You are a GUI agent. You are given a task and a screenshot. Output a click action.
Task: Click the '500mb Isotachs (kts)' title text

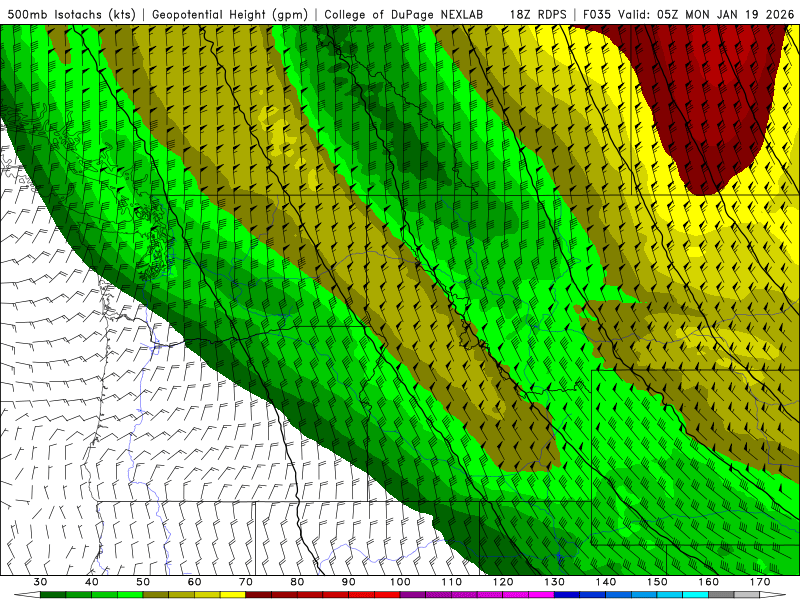[71, 14]
